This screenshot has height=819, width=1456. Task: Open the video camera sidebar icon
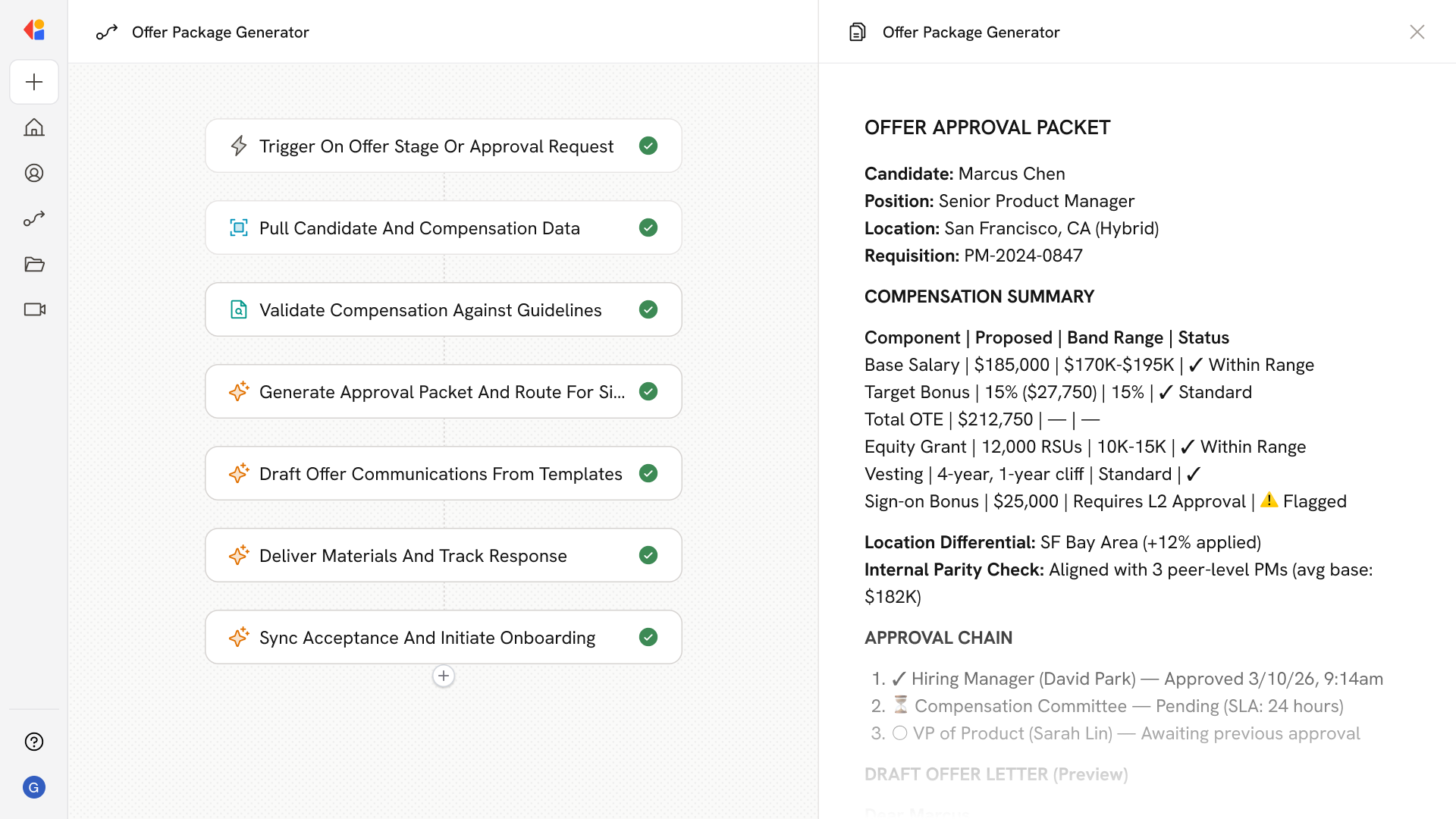tap(34, 309)
